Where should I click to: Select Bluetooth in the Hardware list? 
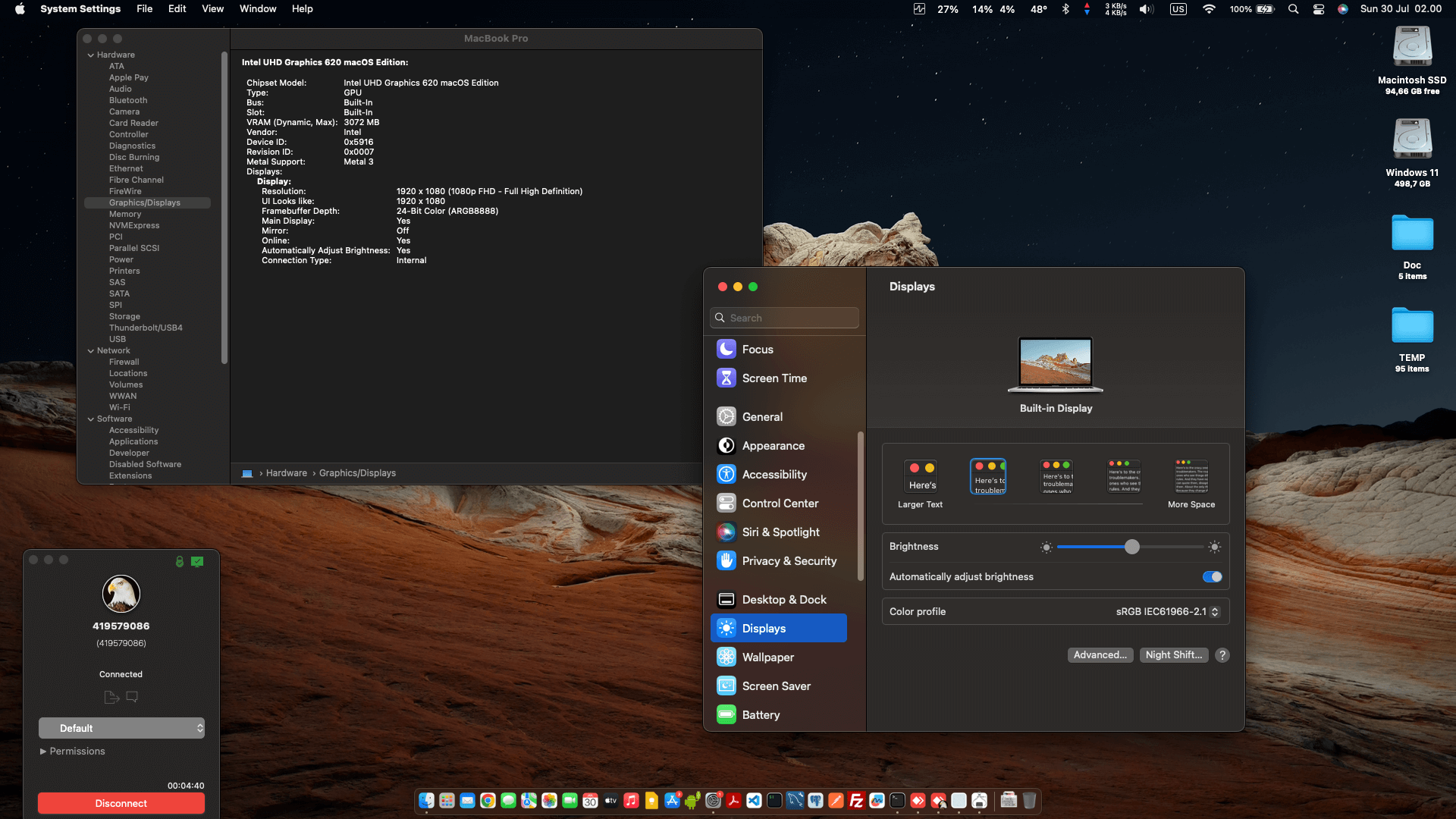pos(128,100)
